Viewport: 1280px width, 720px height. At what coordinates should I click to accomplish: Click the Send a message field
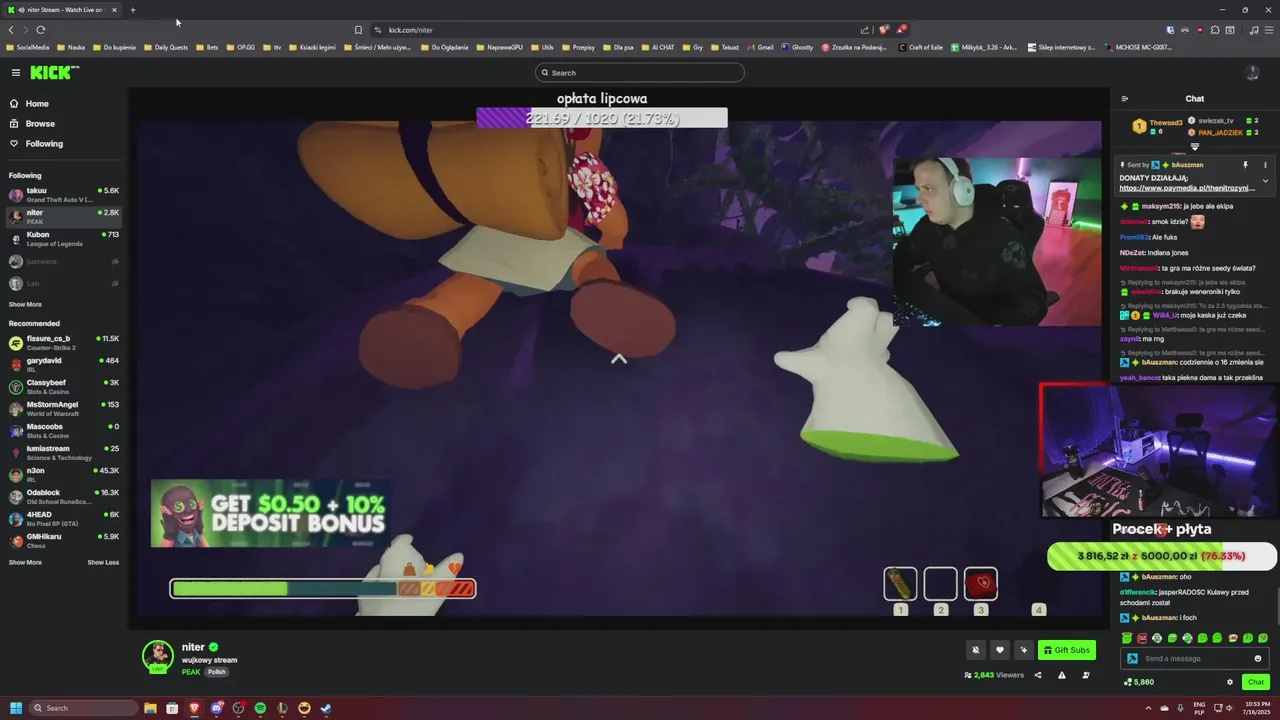(1195, 658)
